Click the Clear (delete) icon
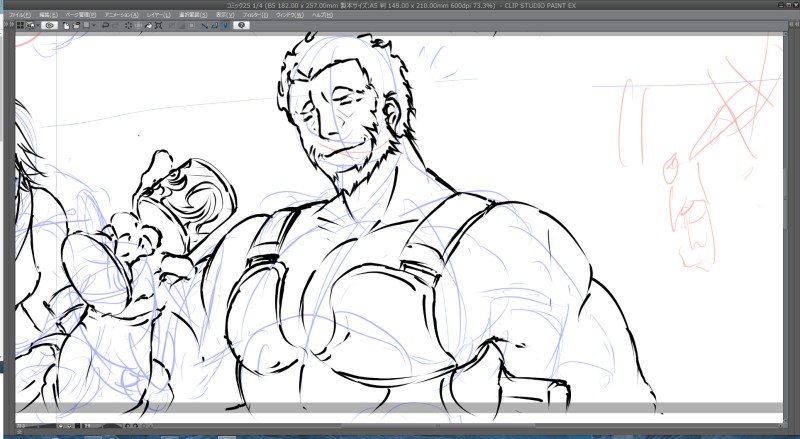The width and height of the screenshot is (800, 439). tap(129, 25)
